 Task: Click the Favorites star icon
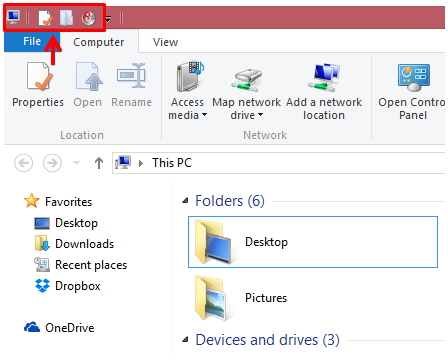coord(32,201)
